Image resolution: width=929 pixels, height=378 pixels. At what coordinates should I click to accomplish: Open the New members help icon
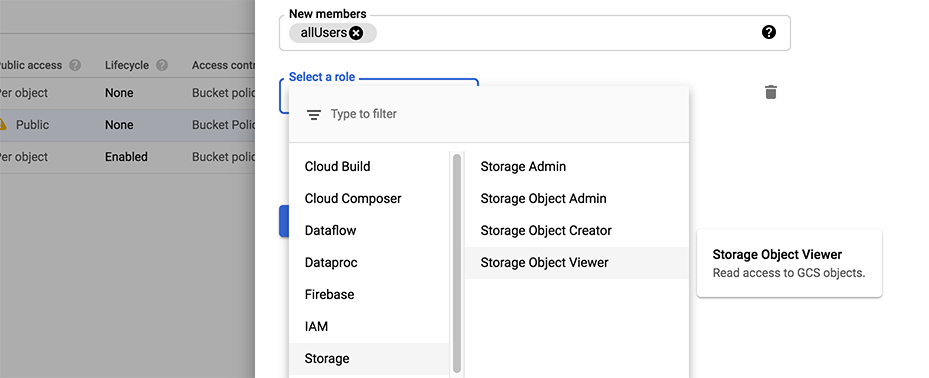[x=768, y=33]
